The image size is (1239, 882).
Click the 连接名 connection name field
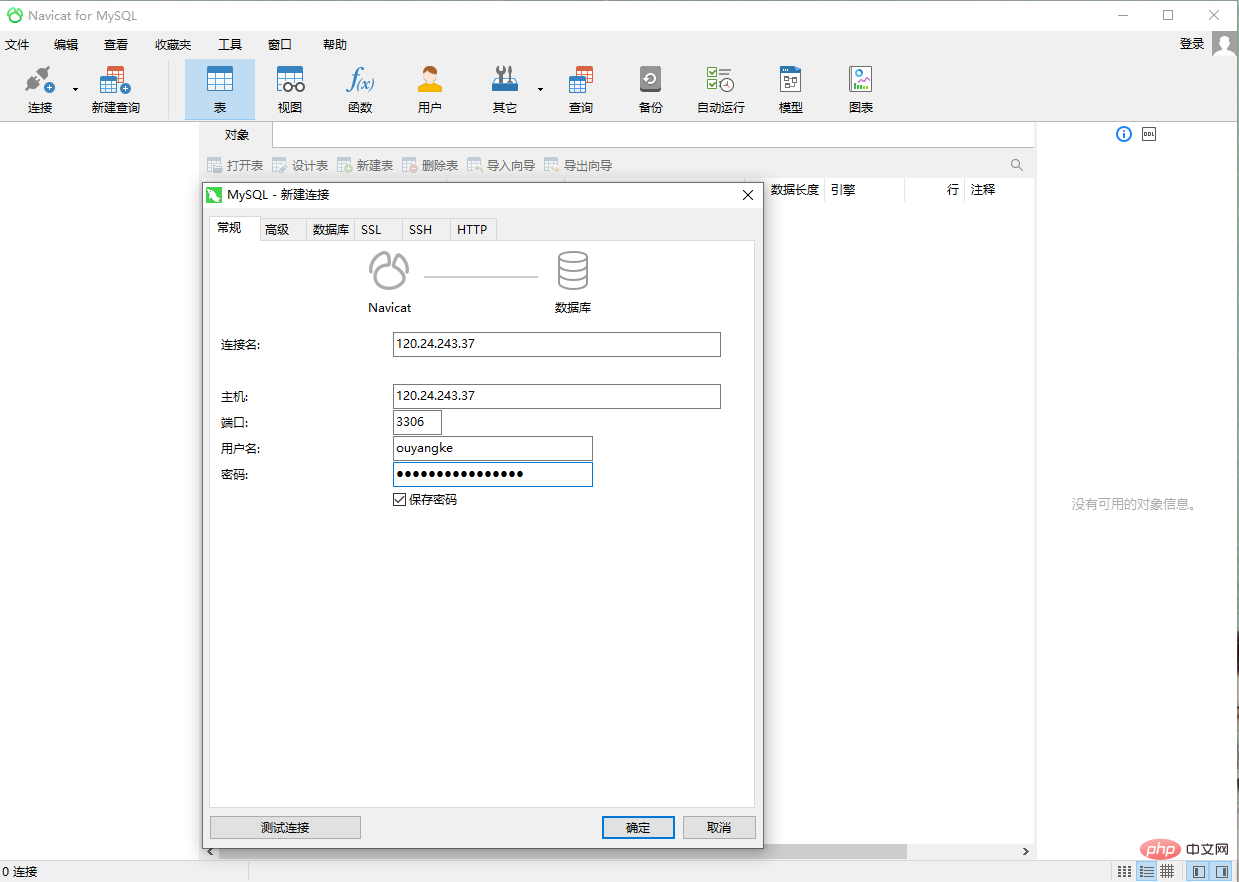(557, 344)
